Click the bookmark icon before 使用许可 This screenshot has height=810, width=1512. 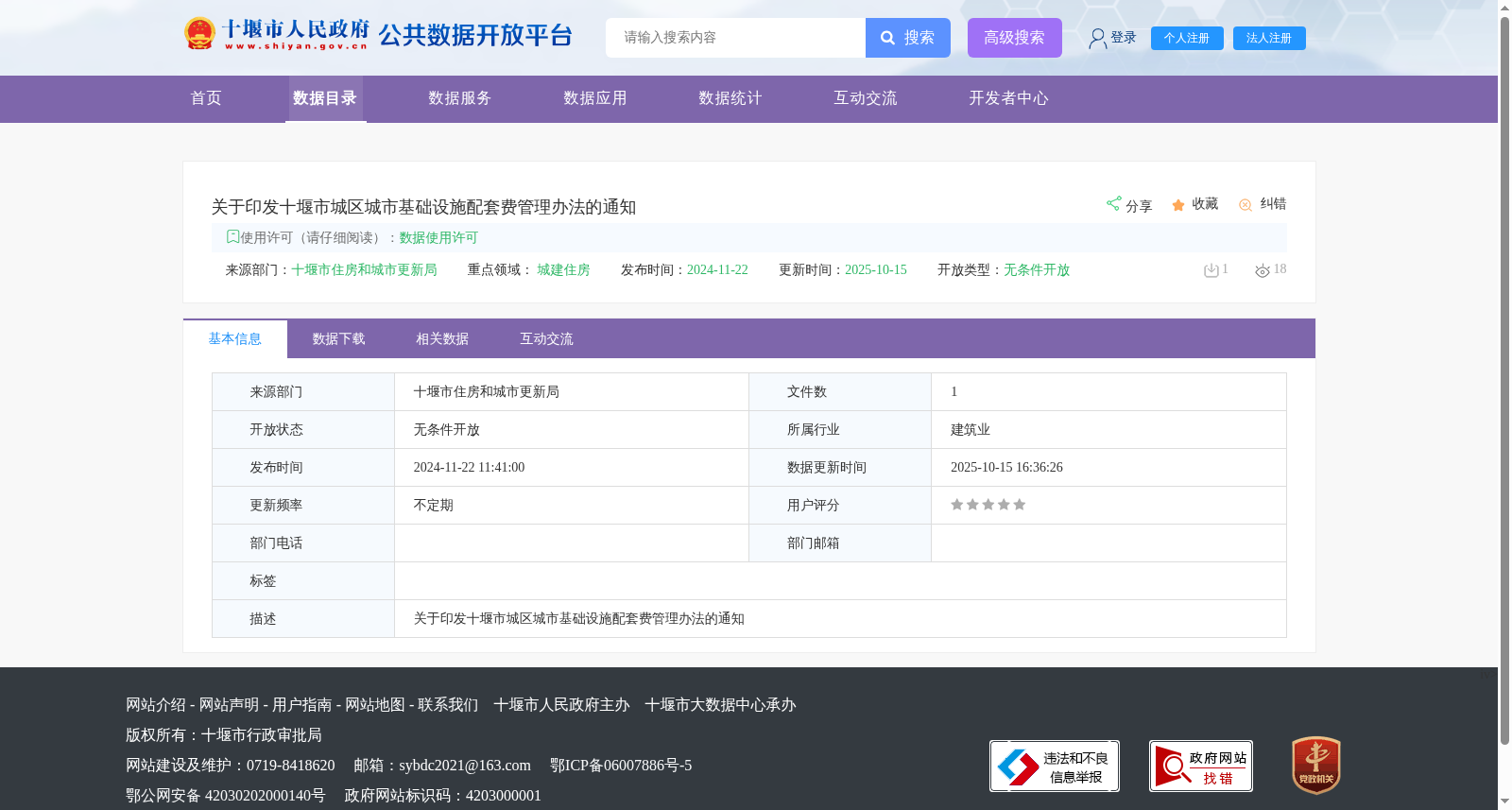[x=232, y=237]
